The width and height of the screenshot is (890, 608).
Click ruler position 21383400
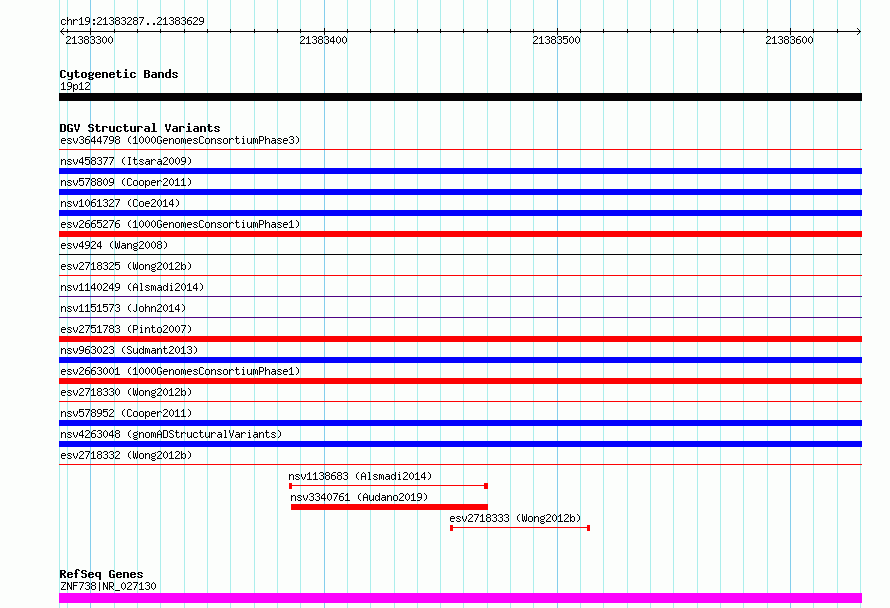(324, 40)
